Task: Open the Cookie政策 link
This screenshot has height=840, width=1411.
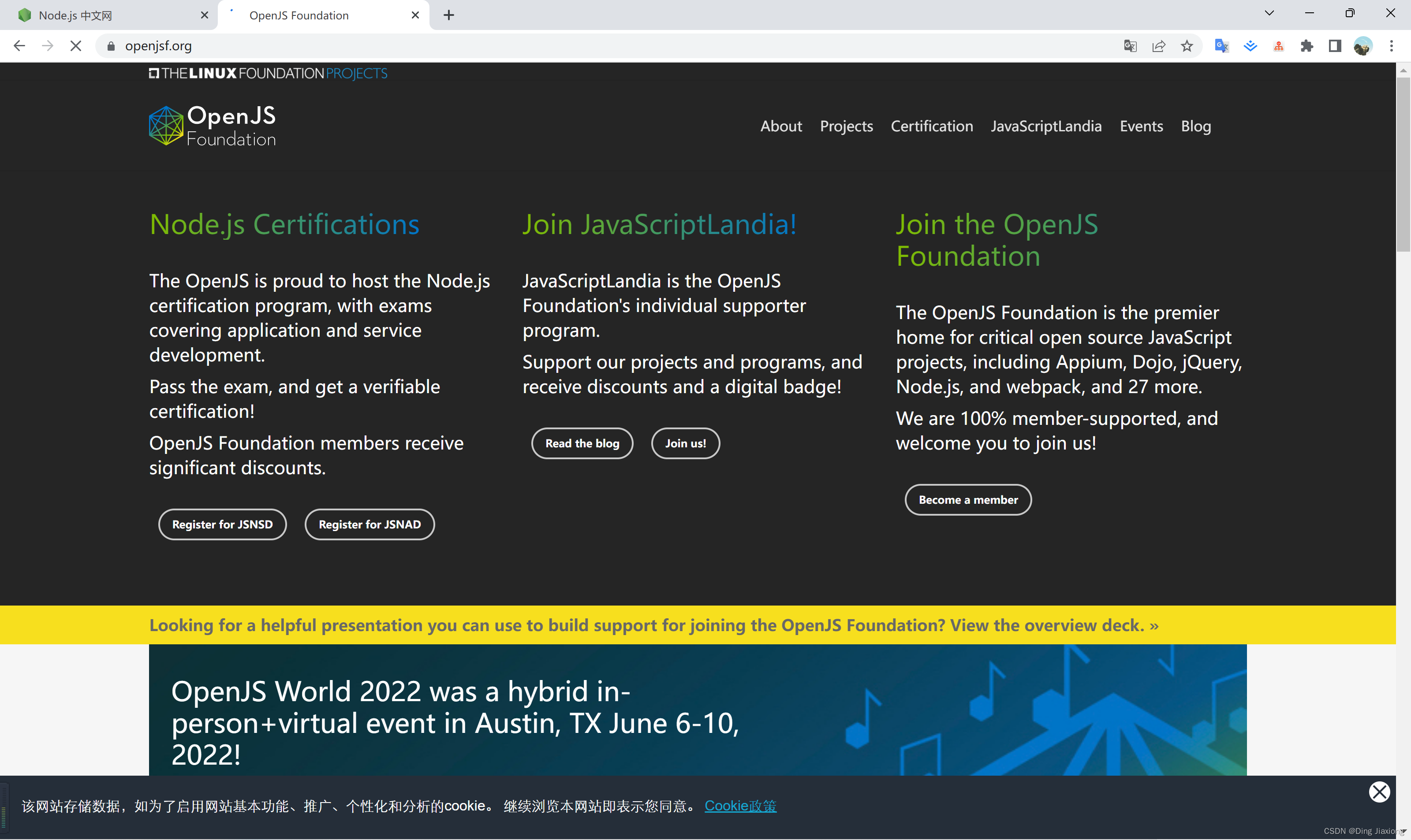Action: 740,806
